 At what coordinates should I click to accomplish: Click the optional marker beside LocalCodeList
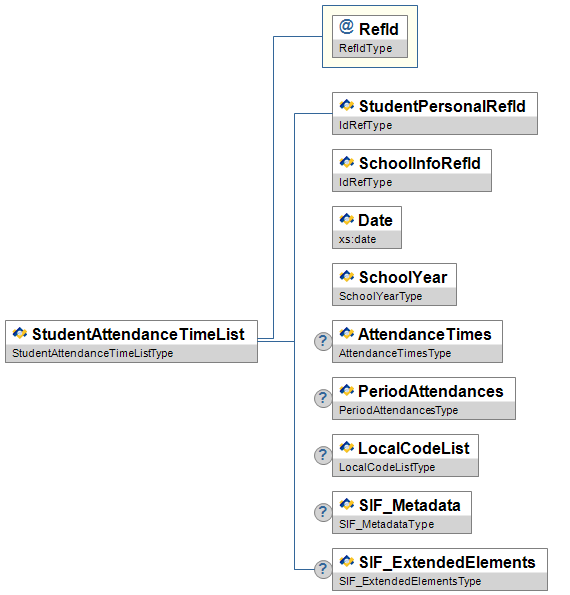(323, 455)
